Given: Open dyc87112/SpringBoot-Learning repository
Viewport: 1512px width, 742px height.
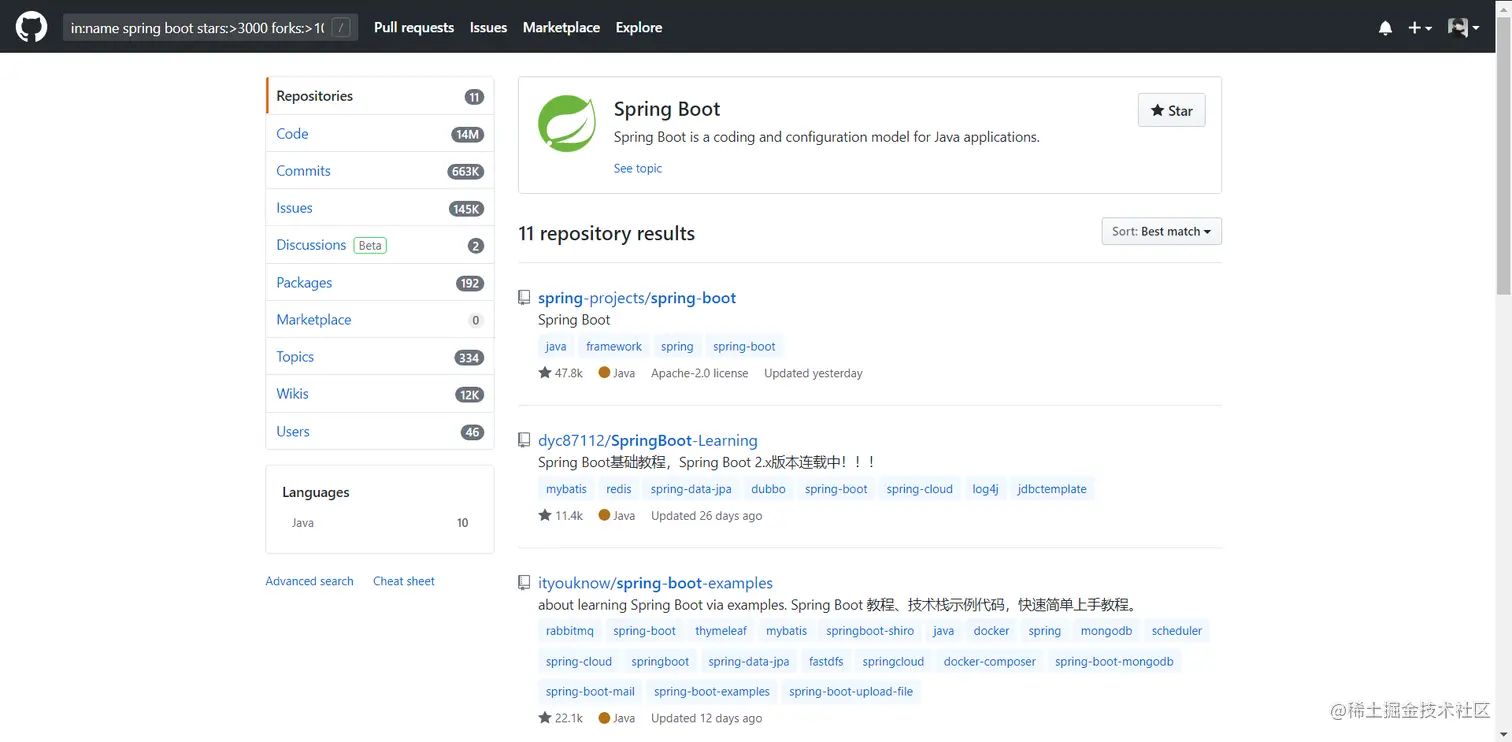Looking at the screenshot, I should point(648,440).
